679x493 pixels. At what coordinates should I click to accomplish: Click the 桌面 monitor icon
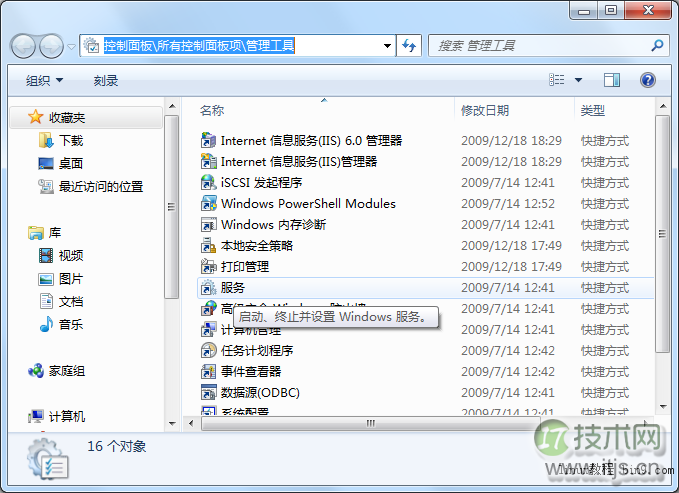[46, 163]
